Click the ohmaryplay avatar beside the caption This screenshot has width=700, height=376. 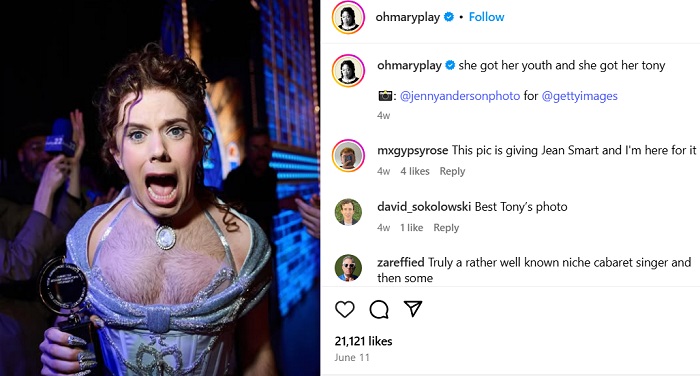[348, 71]
